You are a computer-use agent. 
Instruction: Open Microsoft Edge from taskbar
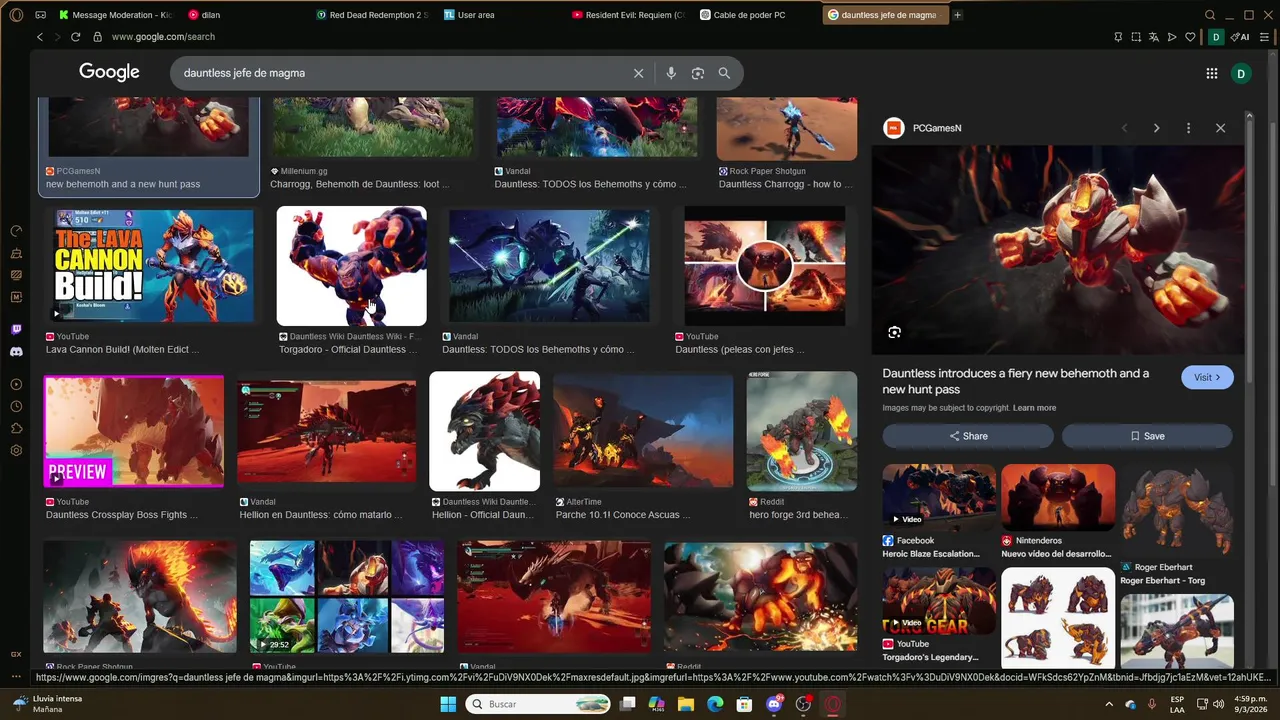click(x=715, y=704)
